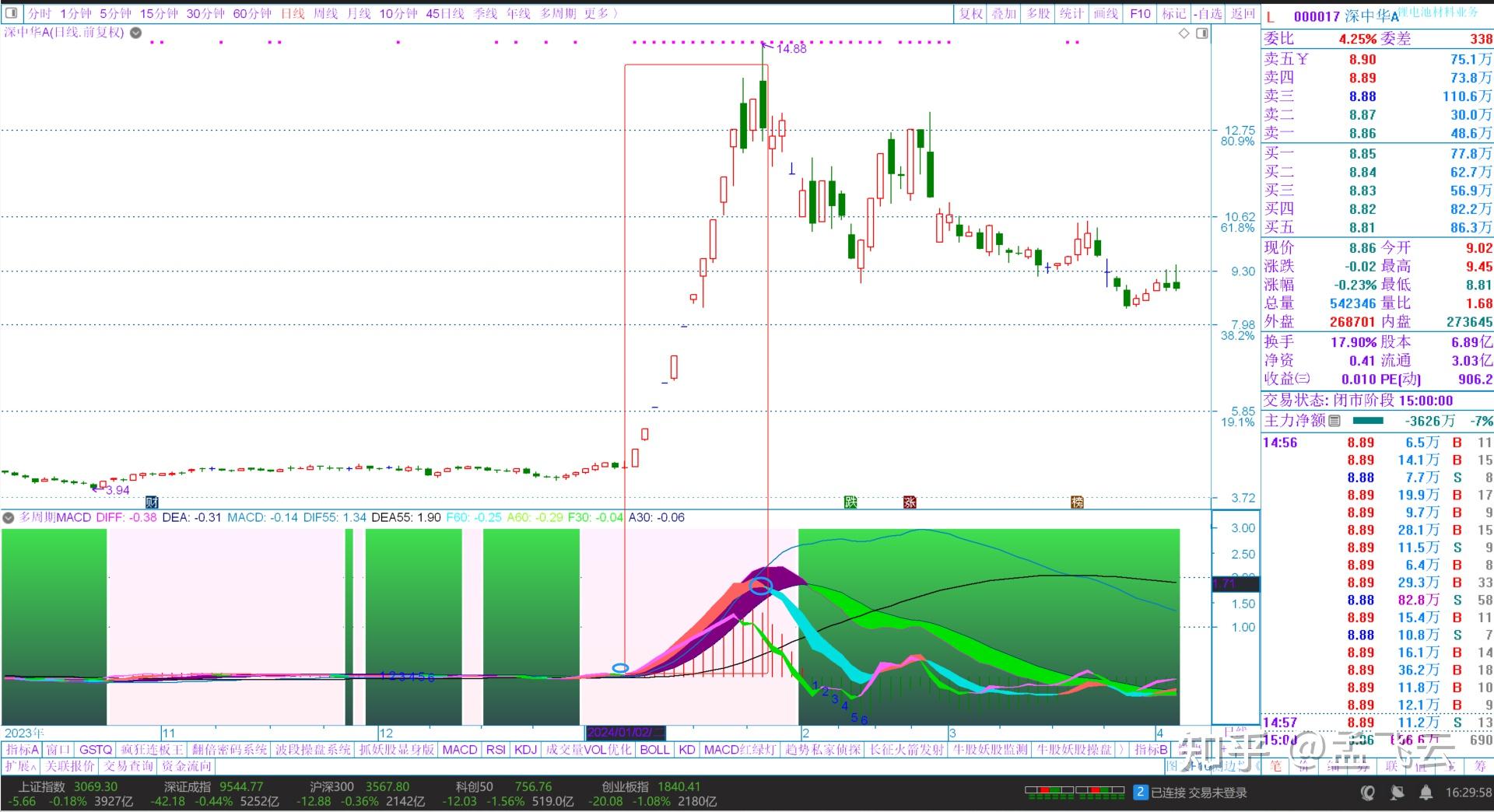Toggle 叠加 overlay mode

click(x=1004, y=13)
